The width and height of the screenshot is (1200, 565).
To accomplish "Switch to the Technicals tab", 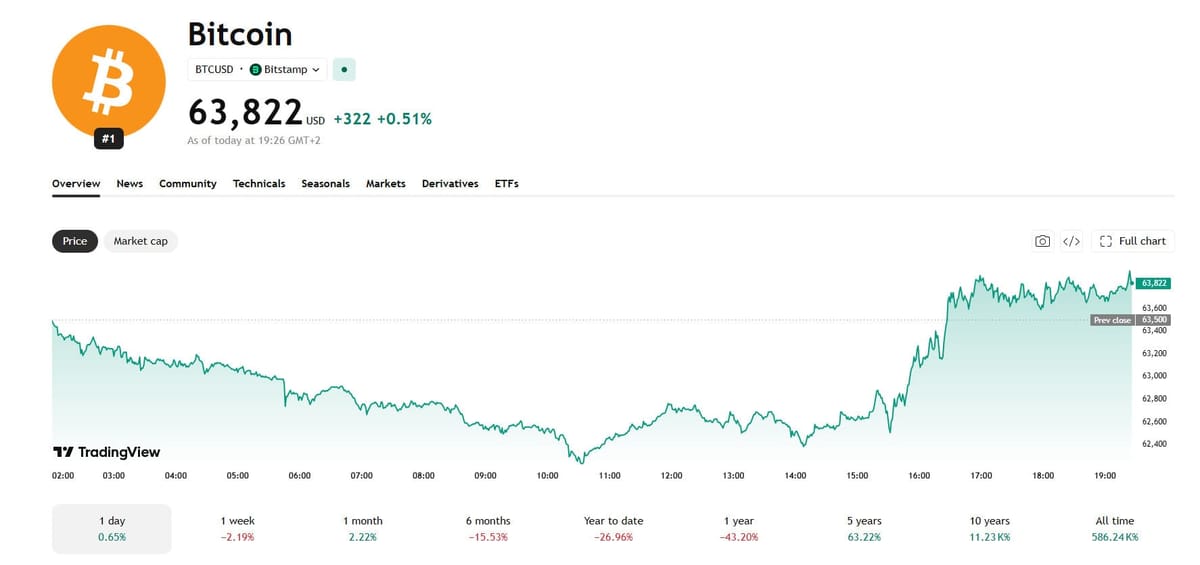I will [259, 184].
